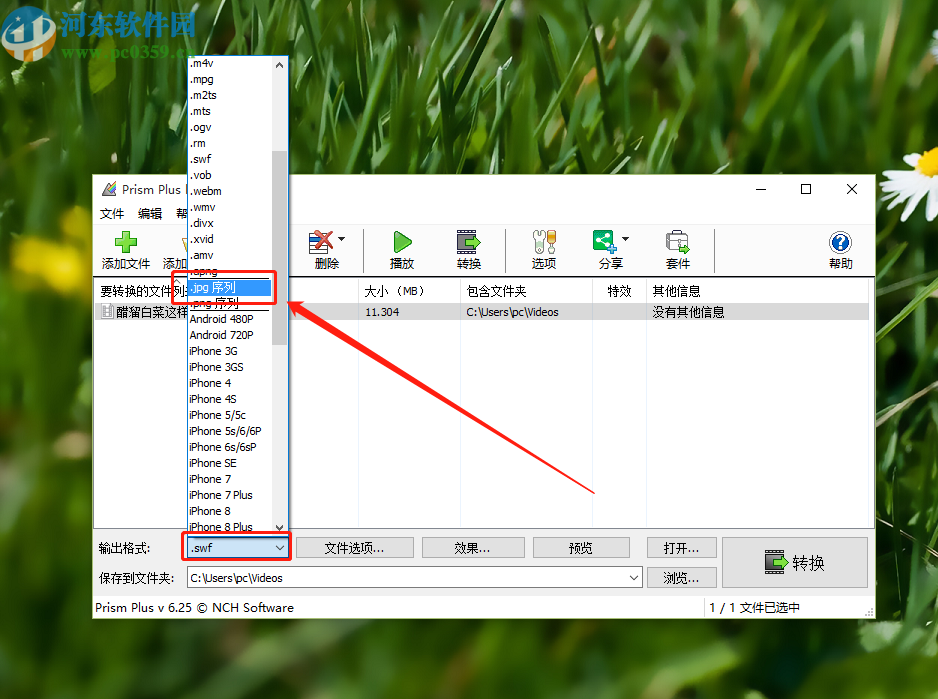Click the 打开... button
The height and width of the screenshot is (699, 938).
[x=681, y=548]
